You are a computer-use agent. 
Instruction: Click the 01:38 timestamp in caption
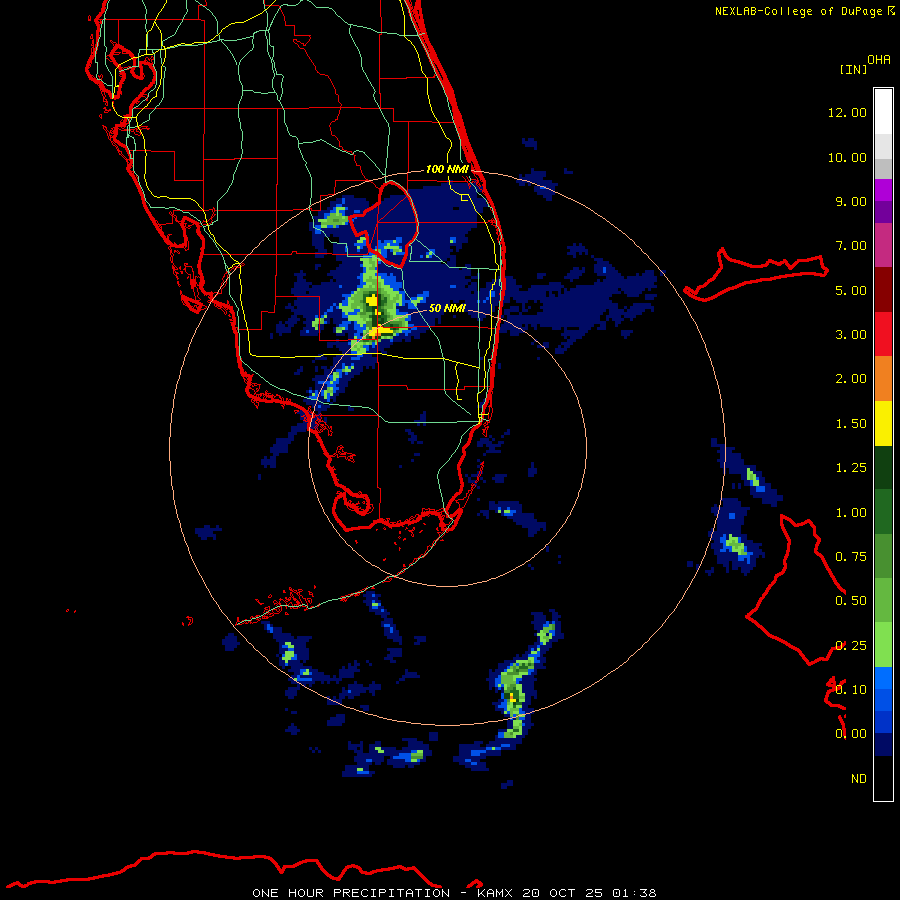634,893
